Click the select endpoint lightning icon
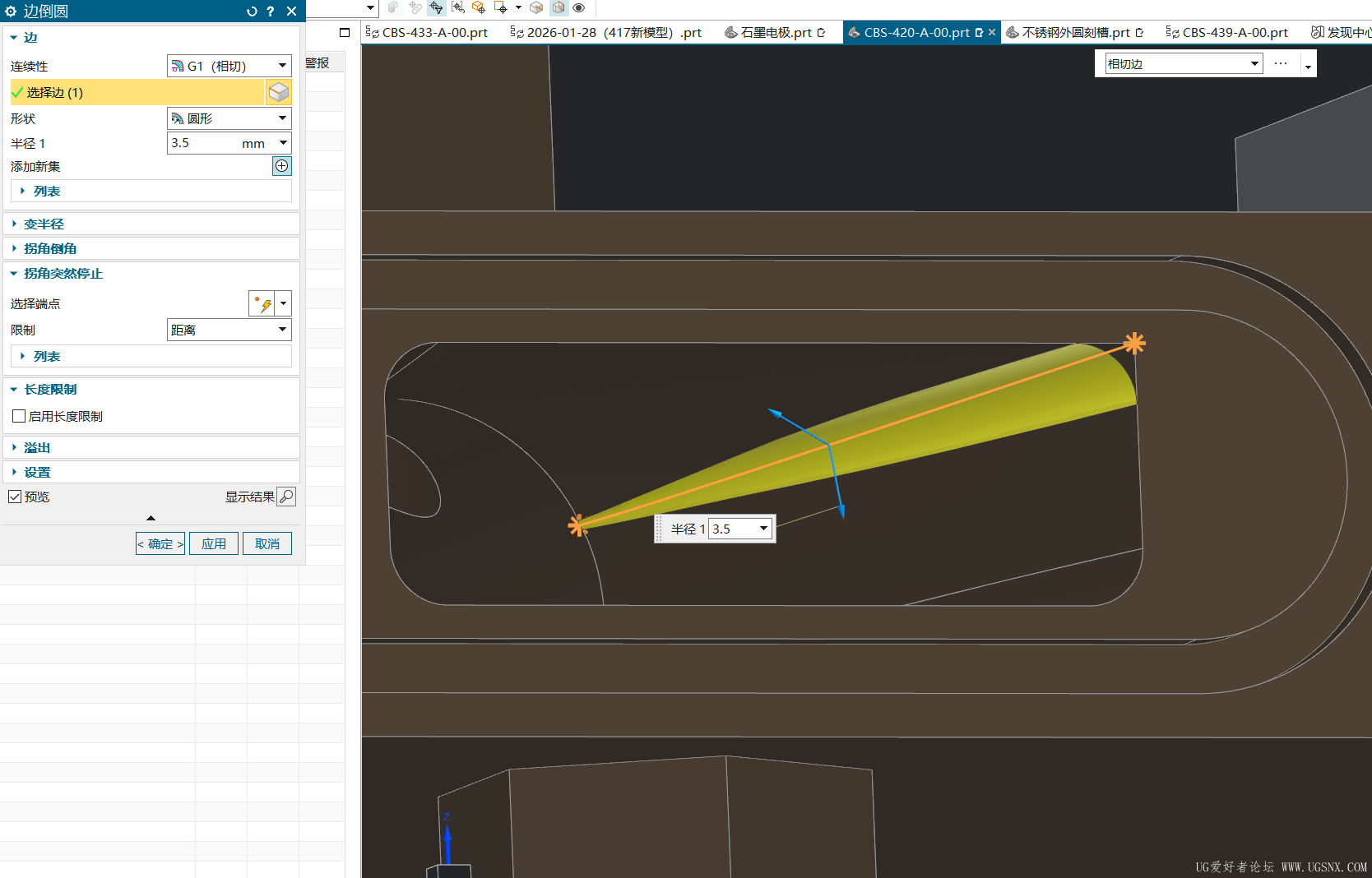This screenshot has height=878, width=1372. point(262,303)
